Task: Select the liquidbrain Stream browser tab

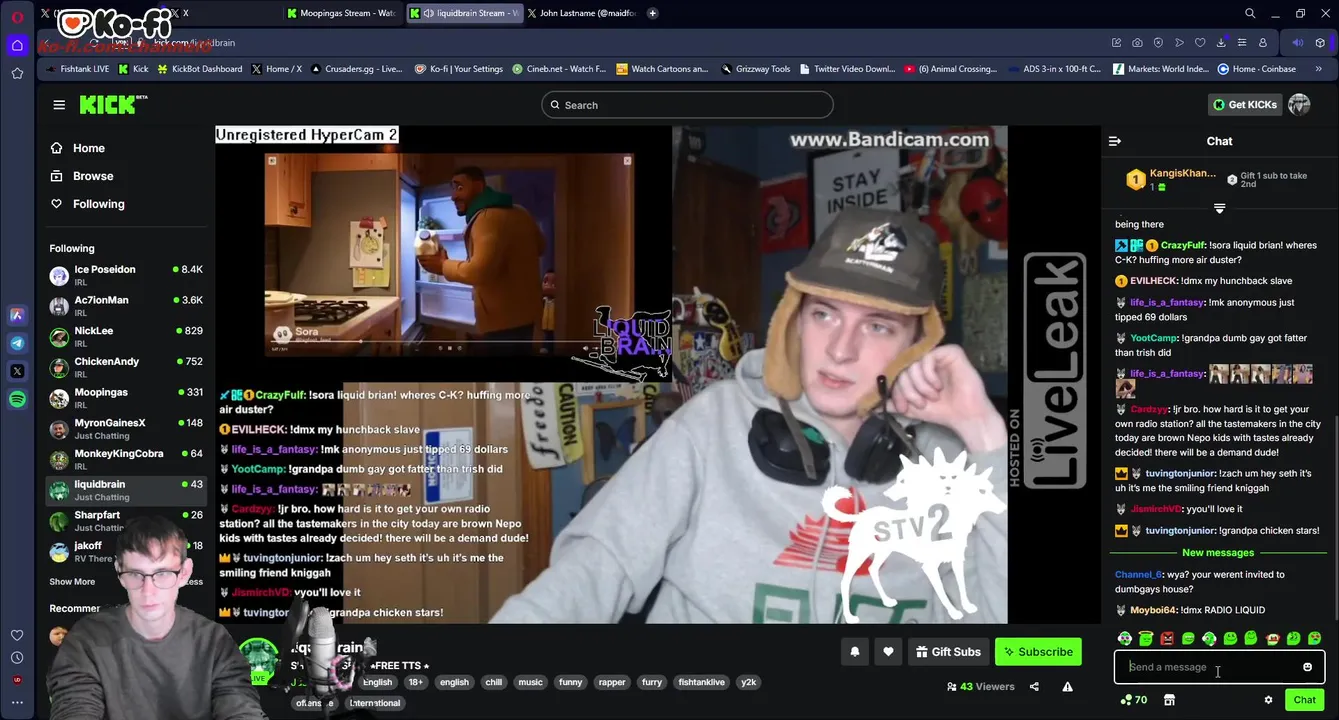Action: (464, 13)
